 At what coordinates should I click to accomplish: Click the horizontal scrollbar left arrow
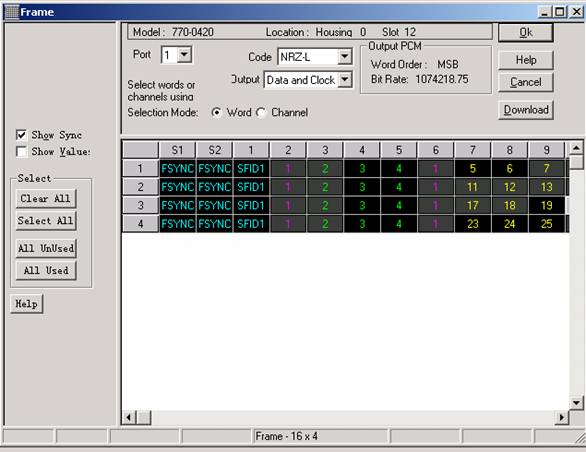pos(129,417)
